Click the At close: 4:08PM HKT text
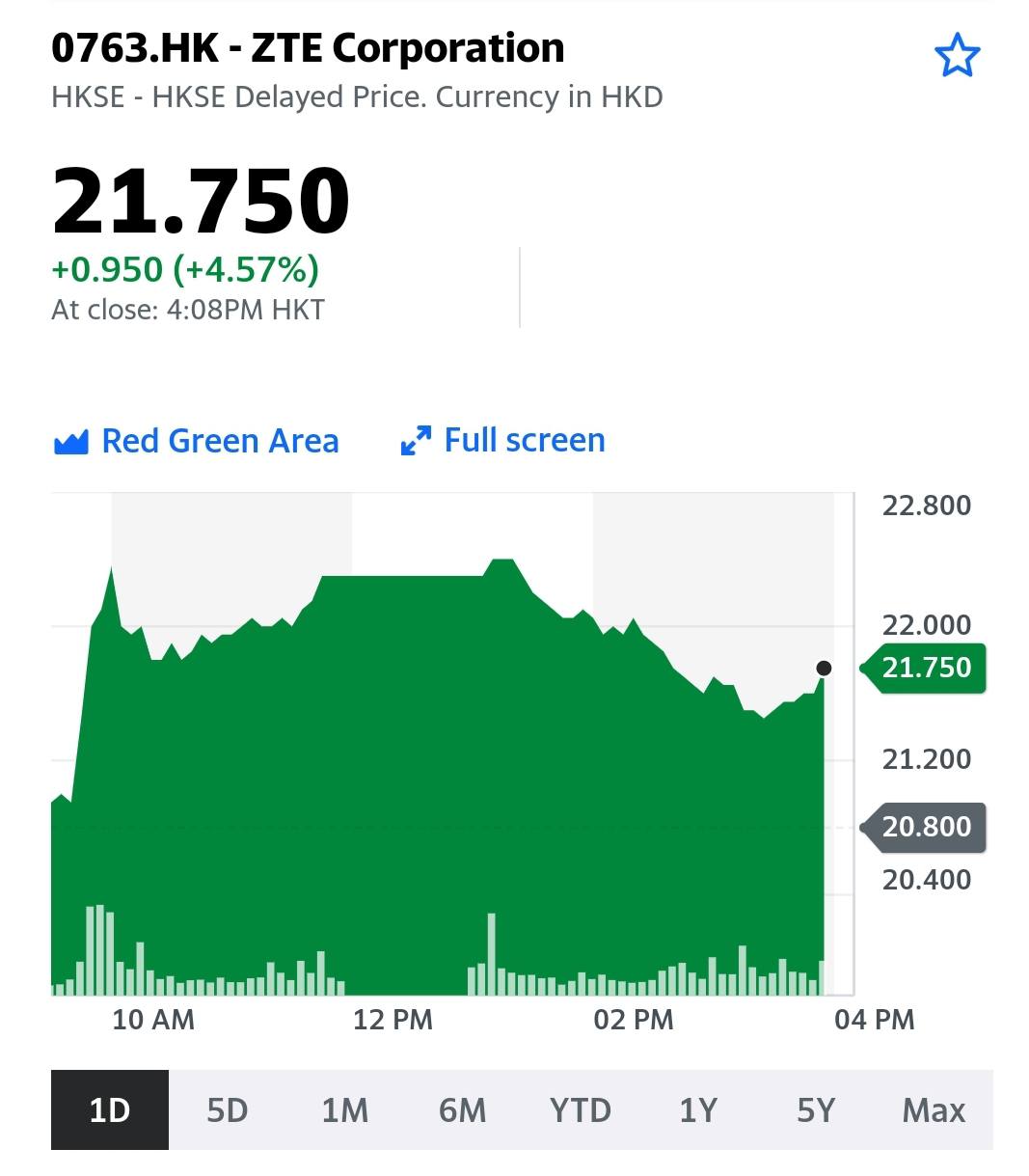The image size is (1029, 1176). (188, 311)
